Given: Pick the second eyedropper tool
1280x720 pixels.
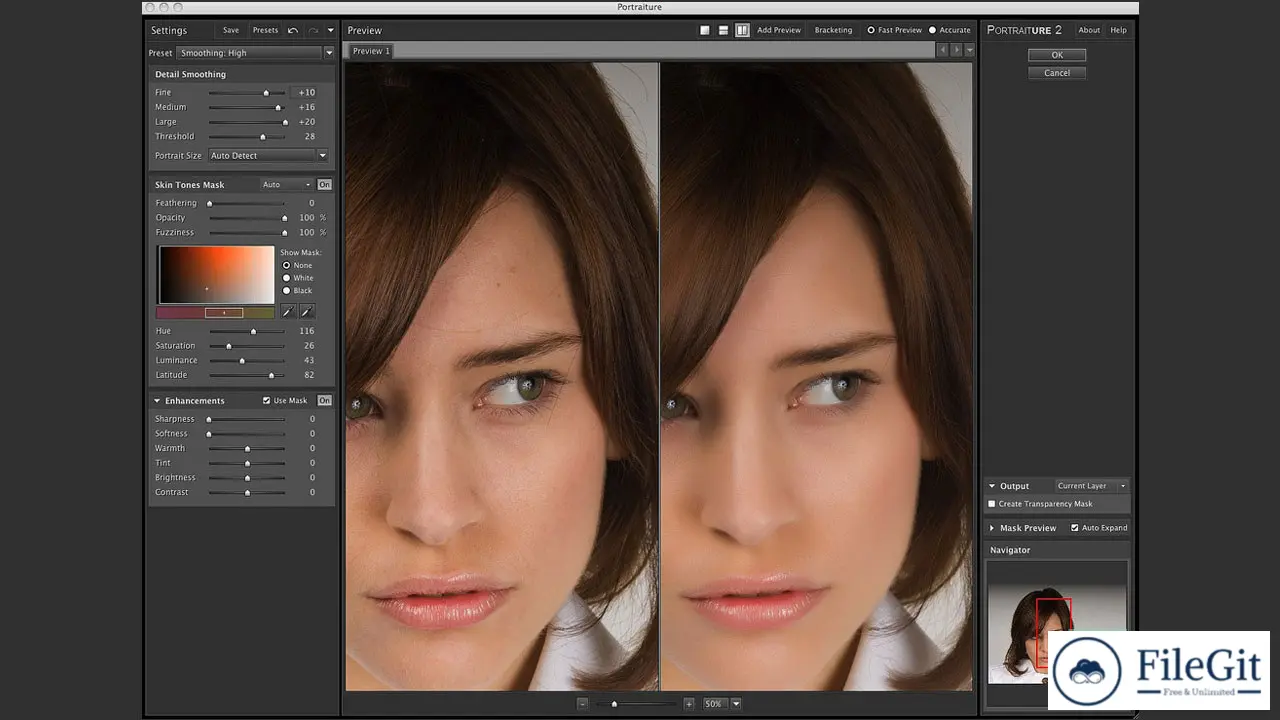Looking at the screenshot, I should coord(307,312).
